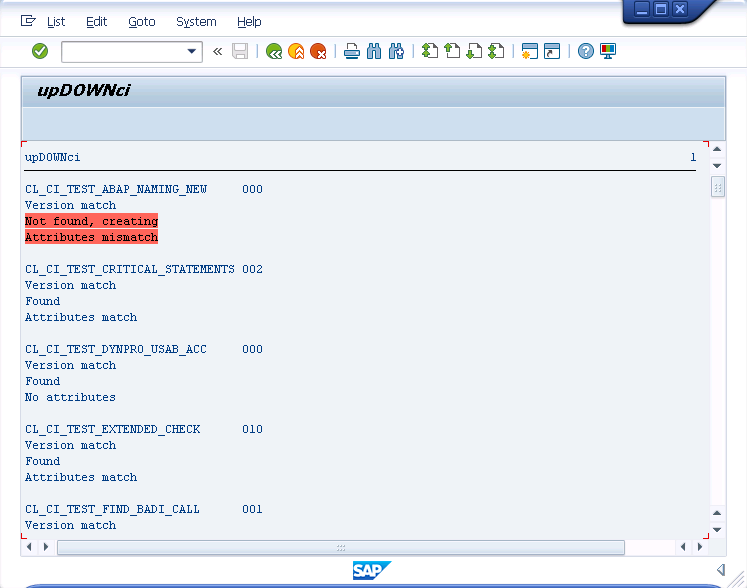
Task: Select CL_CI_TEST_FIND_BADI_CALL line
Action: tap(112, 509)
